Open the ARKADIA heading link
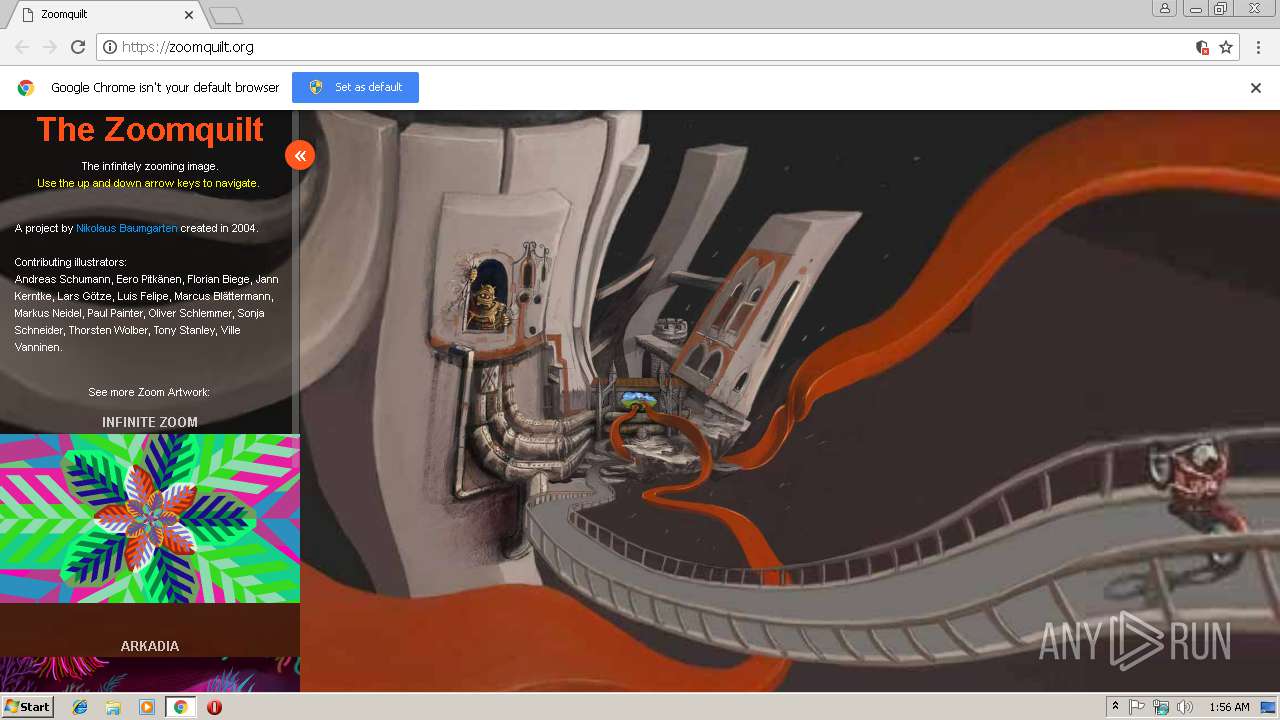Image resolution: width=1280 pixels, height=720 pixels. pyautogui.click(x=150, y=646)
